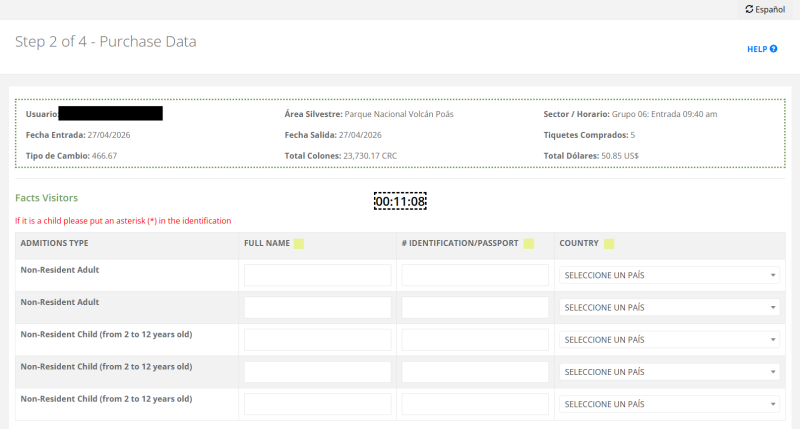Click the question mark help icon

pos(773,49)
